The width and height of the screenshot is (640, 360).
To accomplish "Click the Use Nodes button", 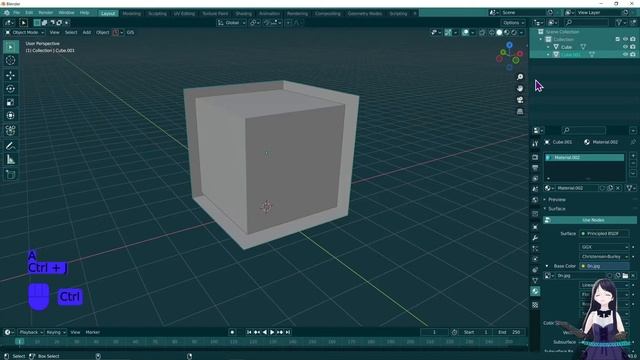I will tap(589, 220).
